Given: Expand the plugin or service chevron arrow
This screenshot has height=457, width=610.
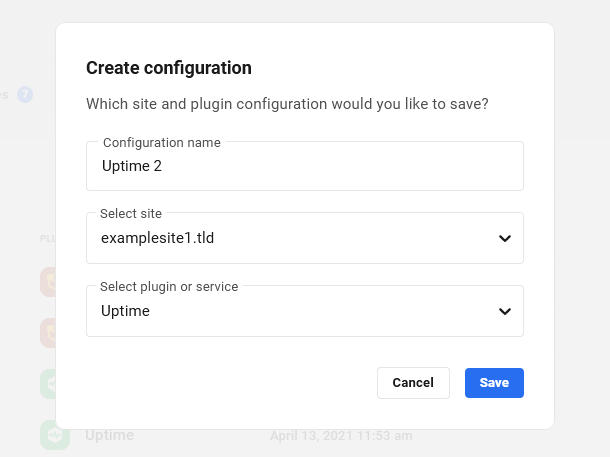Looking at the screenshot, I should point(505,312).
